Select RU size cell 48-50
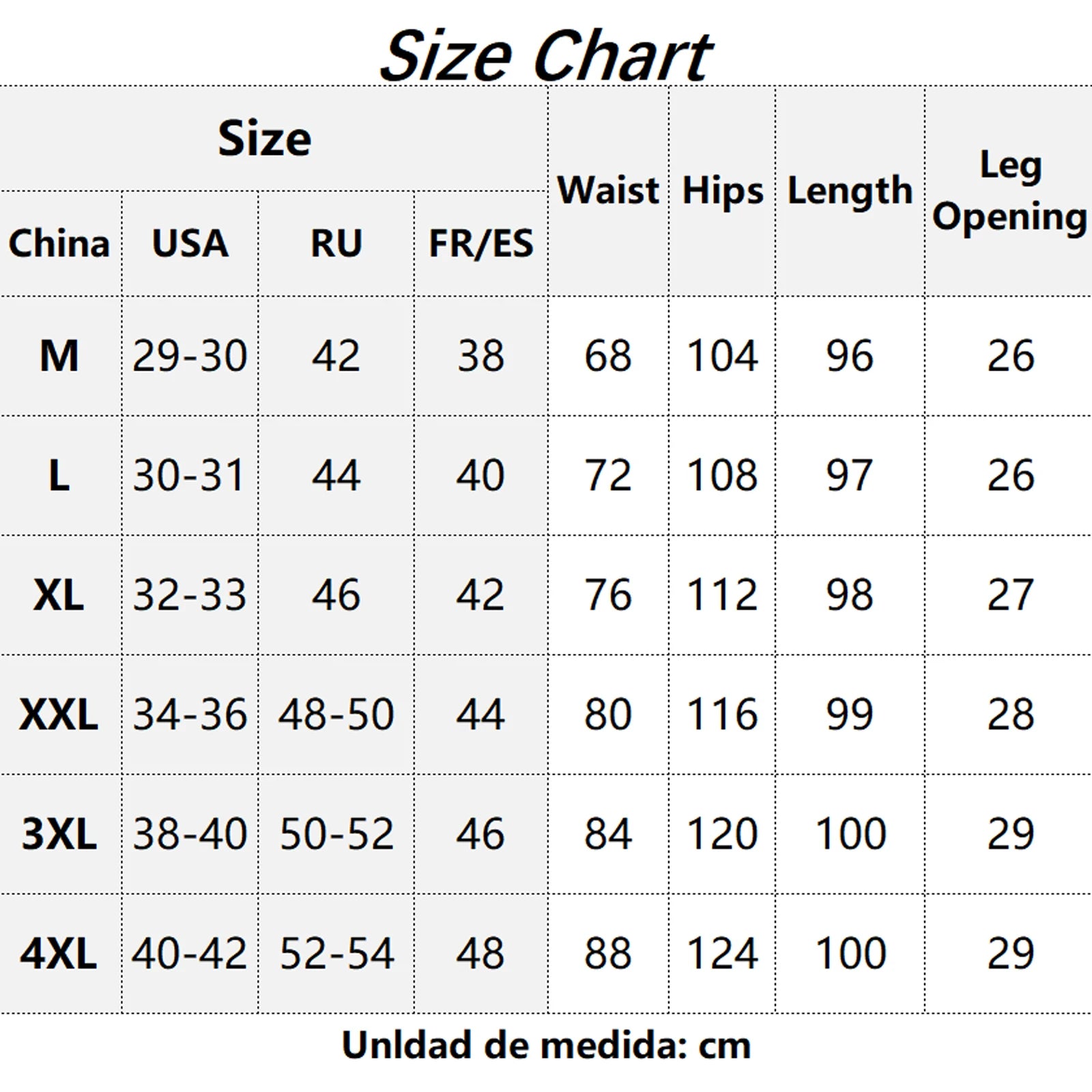This screenshot has width=1092, height=1092. [x=336, y=715]
